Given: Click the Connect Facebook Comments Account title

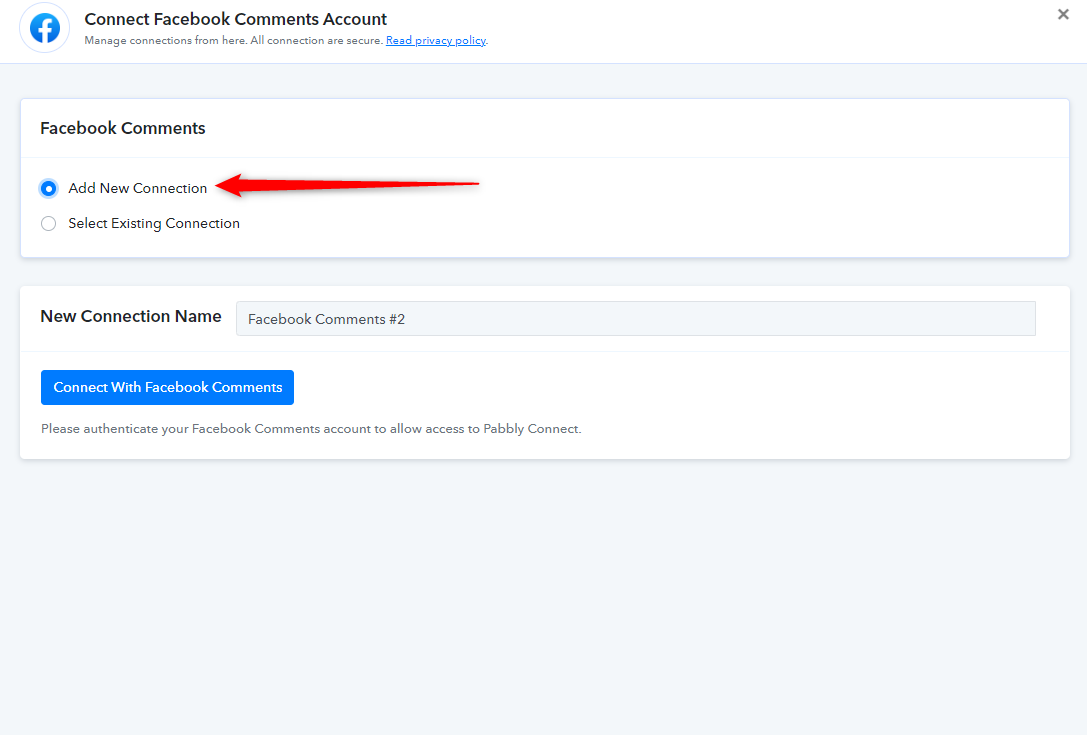Looking at the screenshot, I should click(x=236, y=19).
